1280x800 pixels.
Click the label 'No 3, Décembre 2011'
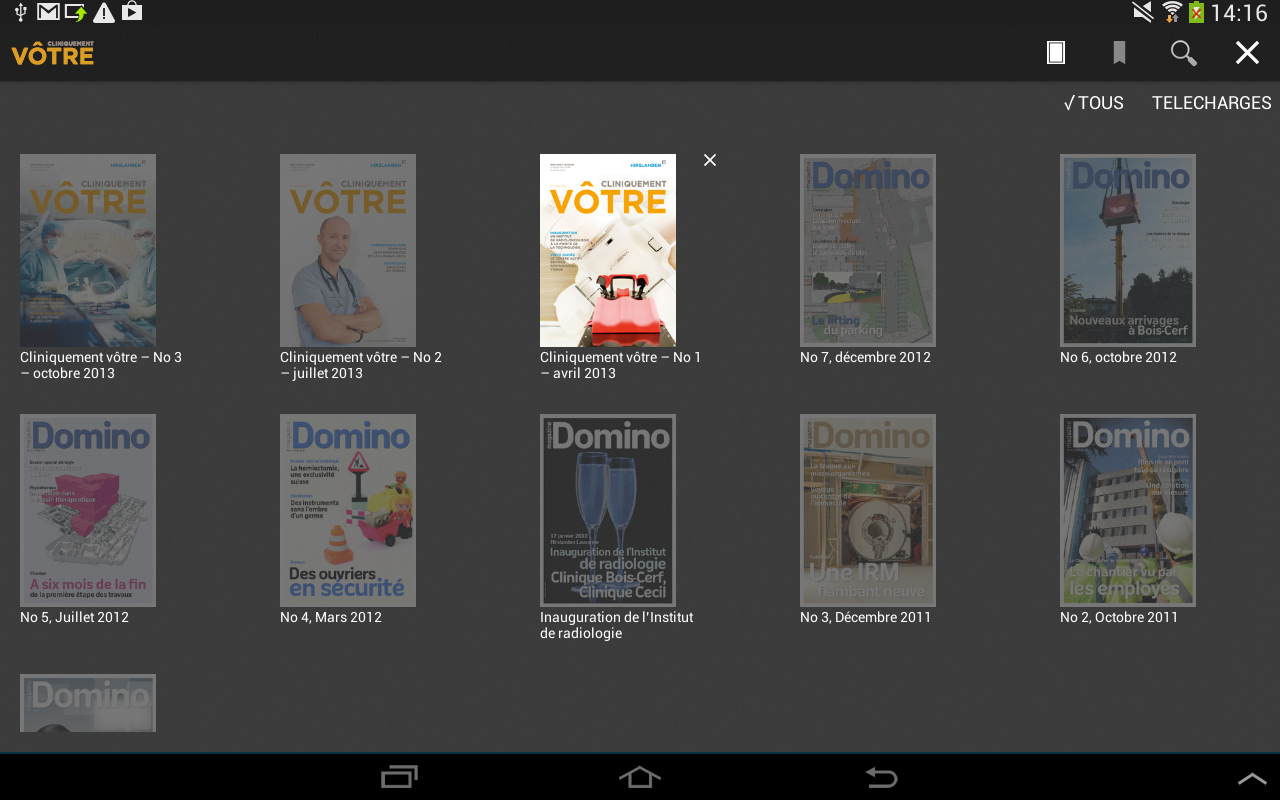pos(865,617)
